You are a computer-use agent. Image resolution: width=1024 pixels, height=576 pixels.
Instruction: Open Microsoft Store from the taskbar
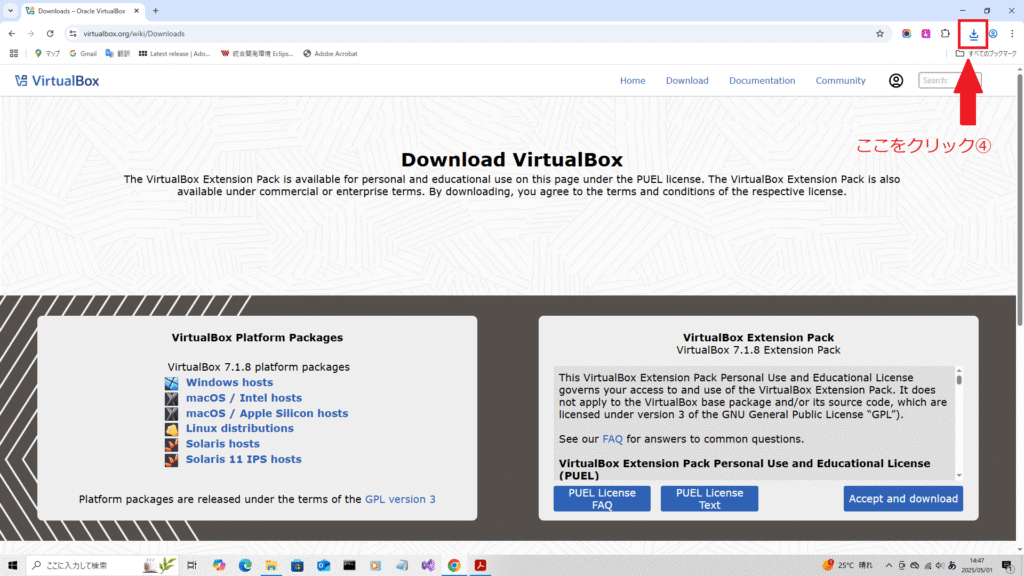(297, 566)
